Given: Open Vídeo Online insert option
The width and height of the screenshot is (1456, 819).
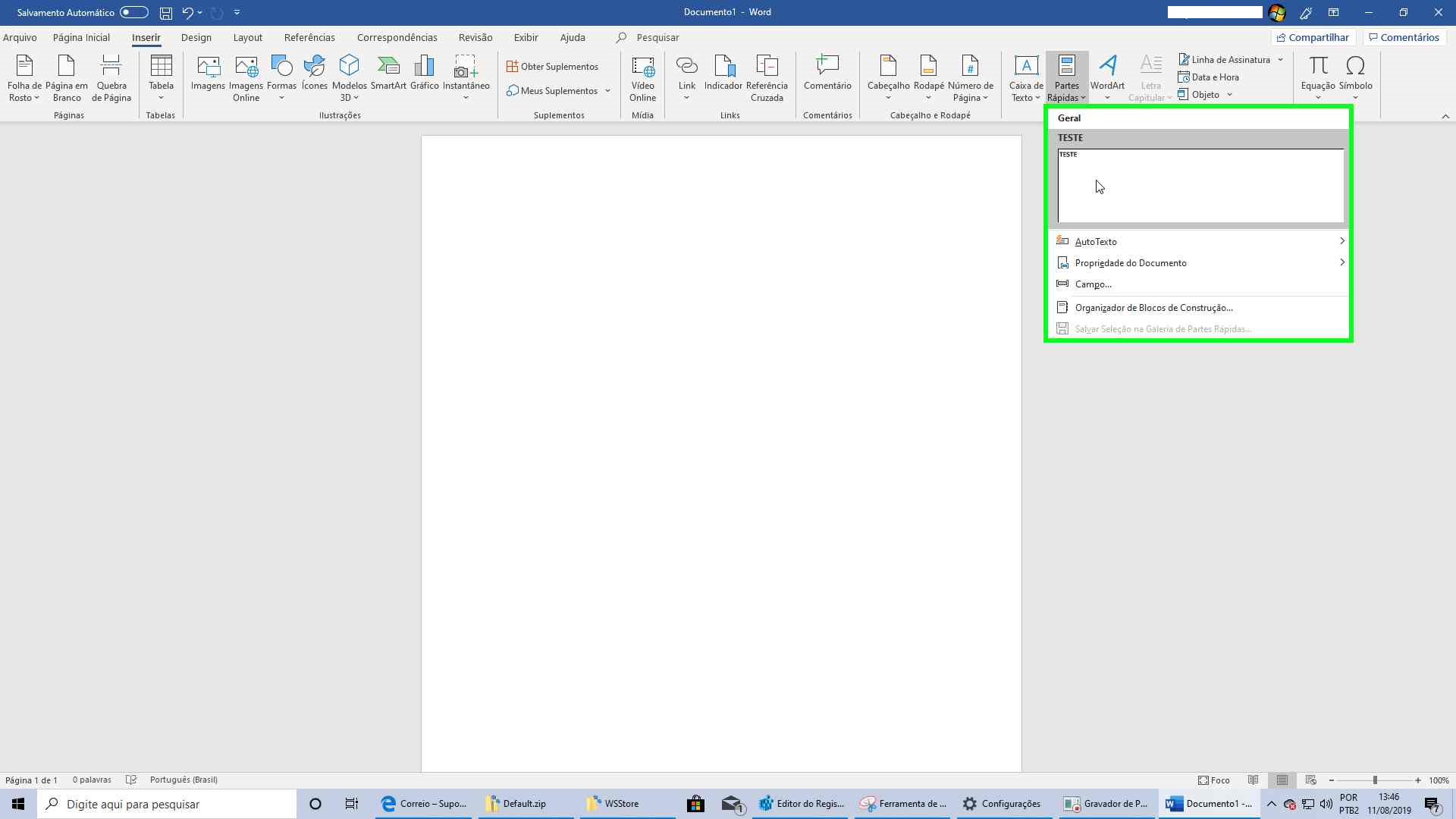Looking at the screenshot, I should tap(642, 77).
